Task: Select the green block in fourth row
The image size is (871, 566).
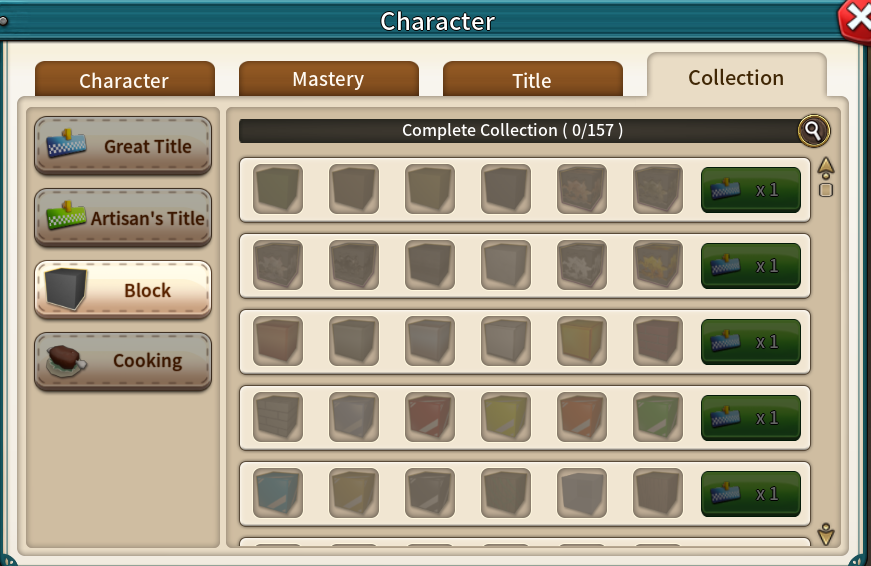Action: click(x=658, y=417)
